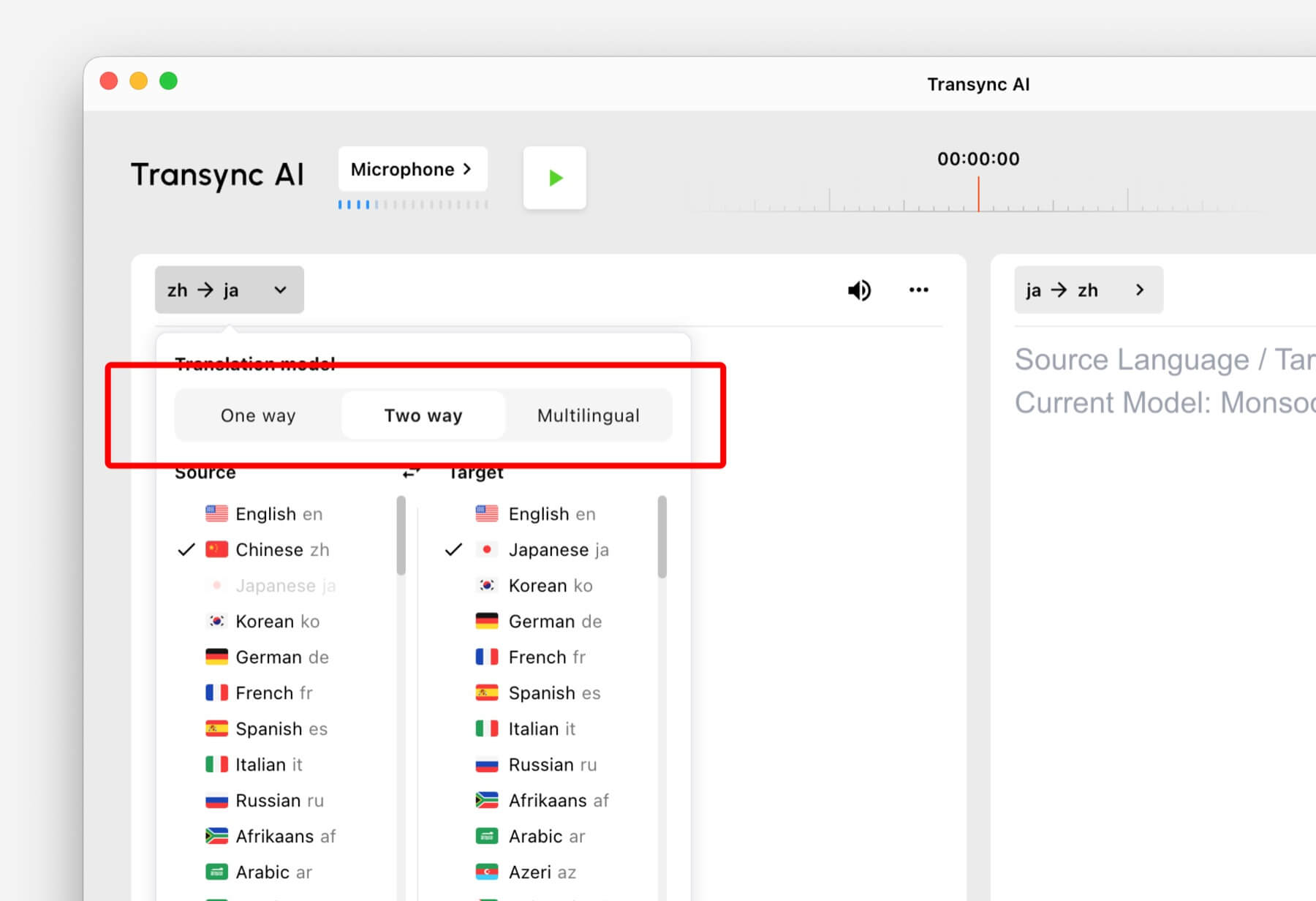1316x901 pixels.
Task: Toggle the speaker audio icon
Action: [859, 290]
